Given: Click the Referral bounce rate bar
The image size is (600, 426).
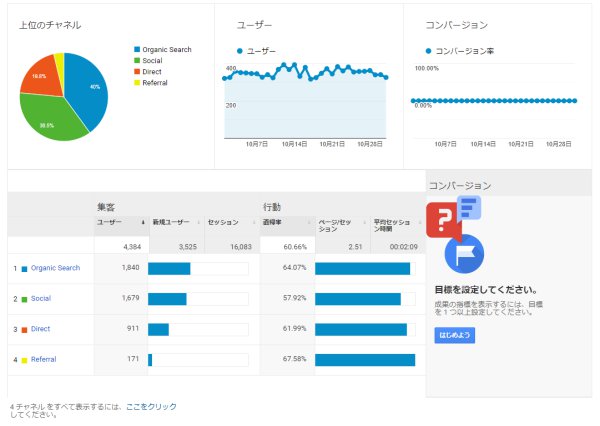Looking at the screenshot, I should pos(365,360).
